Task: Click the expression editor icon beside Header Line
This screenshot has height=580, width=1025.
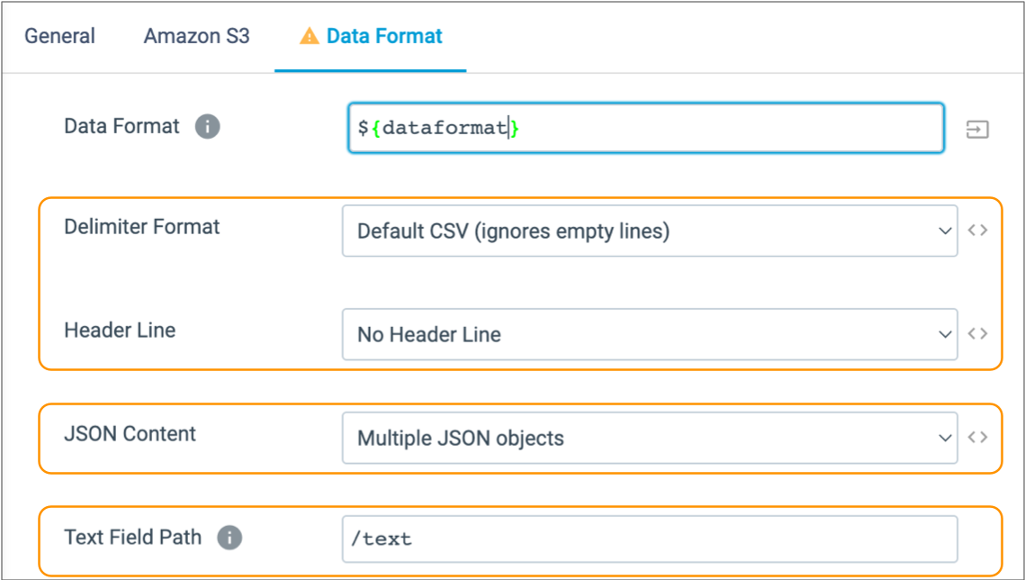Action: pyautogui.click(x=977, y=333)
